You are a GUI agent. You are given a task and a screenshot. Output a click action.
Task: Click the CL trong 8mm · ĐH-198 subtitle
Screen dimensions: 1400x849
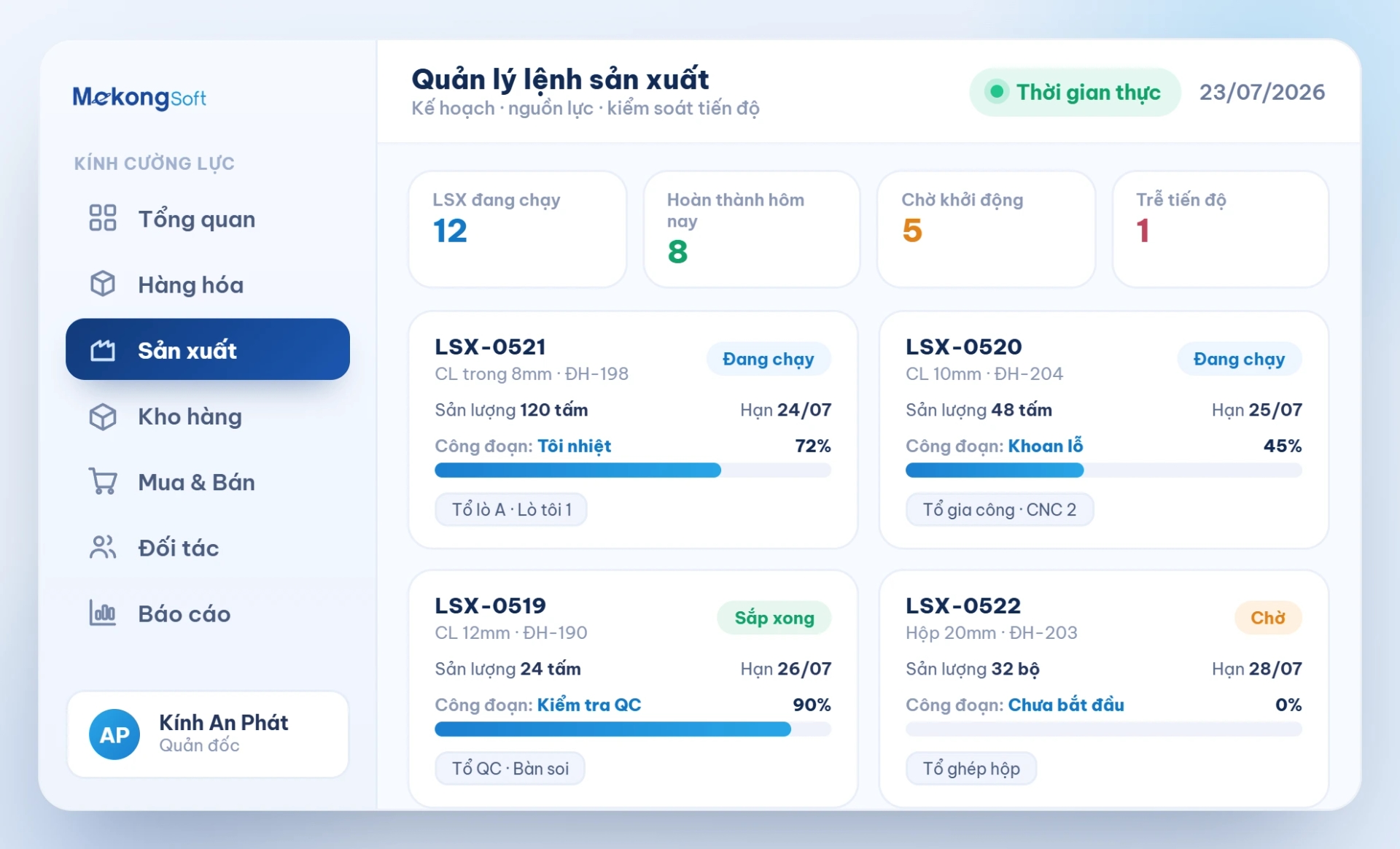(532, 373)
